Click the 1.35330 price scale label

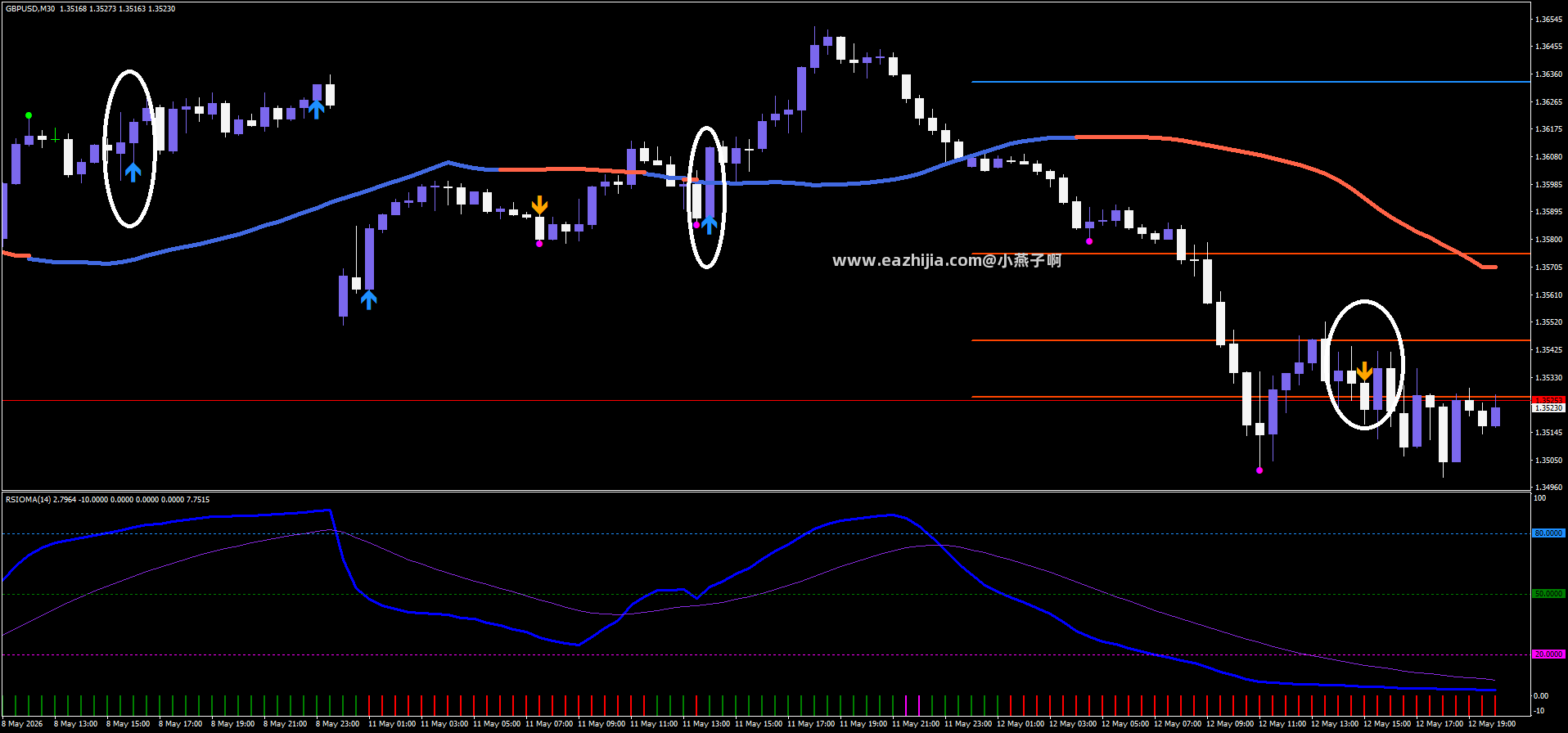[x=1548, y=378]
